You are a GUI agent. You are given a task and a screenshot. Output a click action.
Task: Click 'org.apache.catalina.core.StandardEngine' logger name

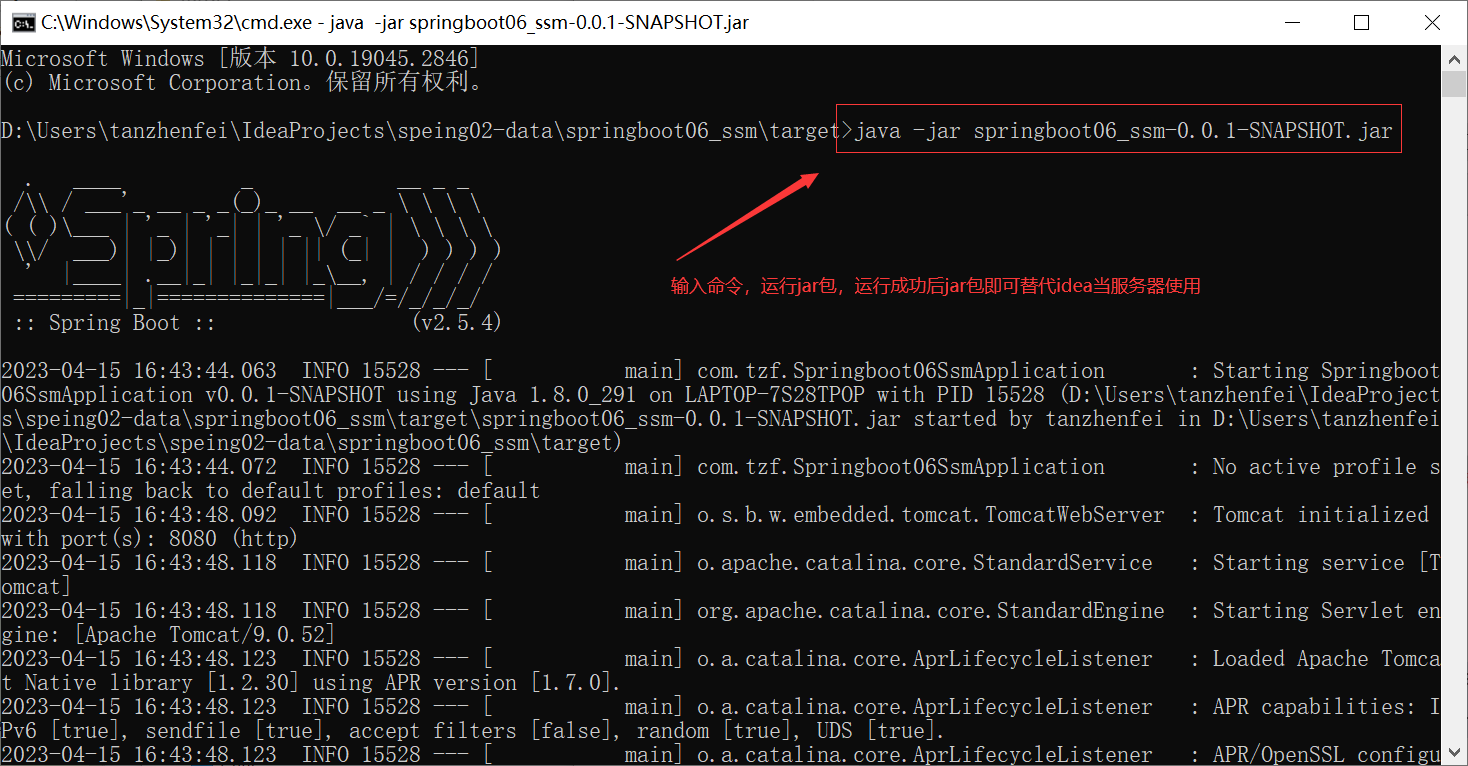click(x=931, y=611)
